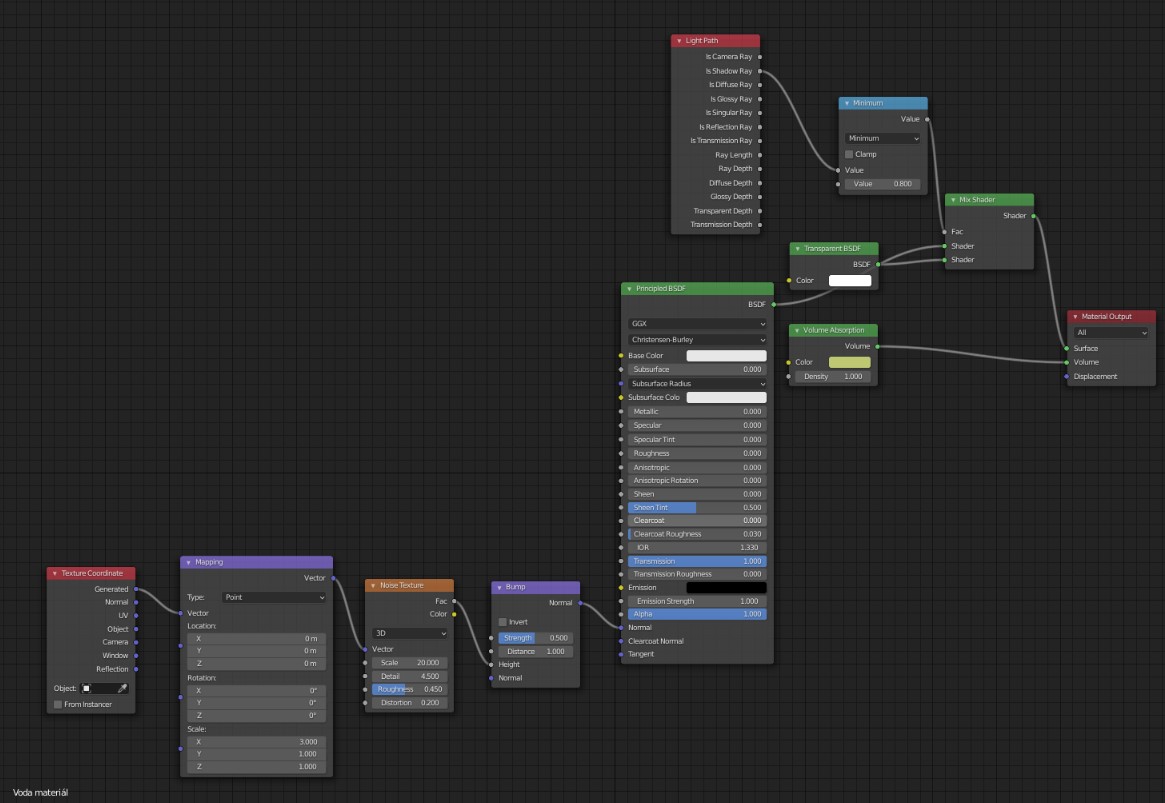Open the Subsurface Radius dropdown
This screenshot has width=1165, height=803.
pyautogui.click(x=697, y=383)
